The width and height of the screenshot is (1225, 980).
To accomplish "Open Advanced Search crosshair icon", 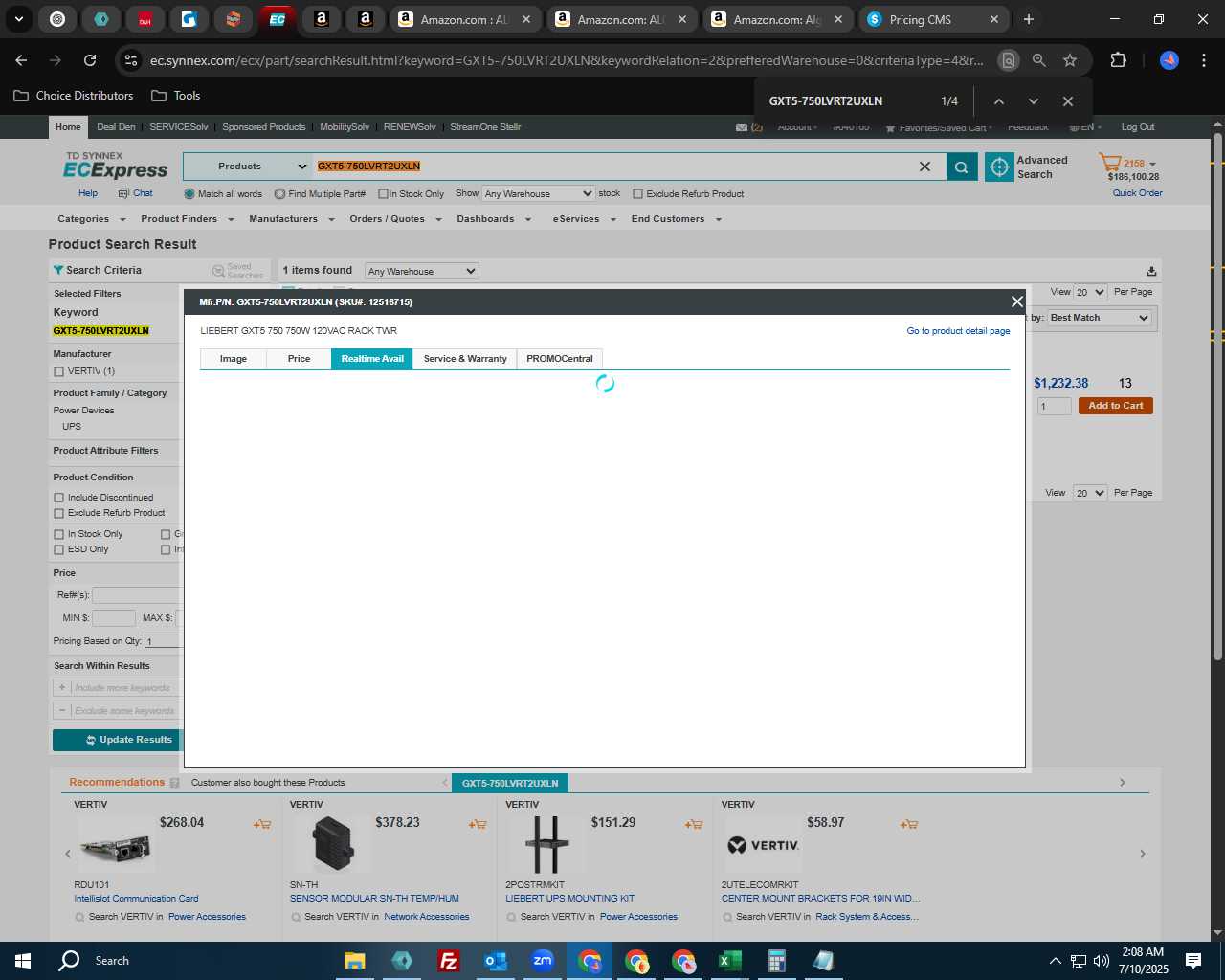I will [x=999, y=167].
